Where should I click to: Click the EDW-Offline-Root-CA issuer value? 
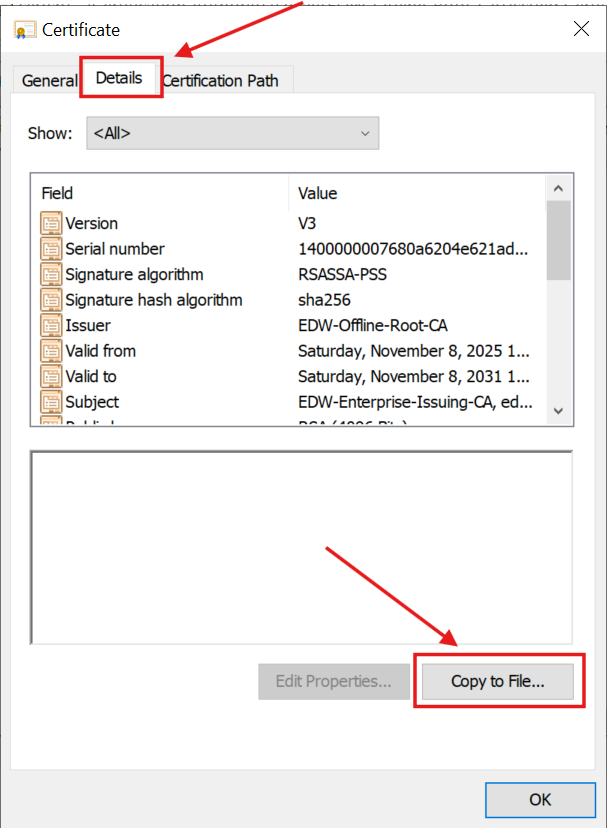tap(373, 325)
